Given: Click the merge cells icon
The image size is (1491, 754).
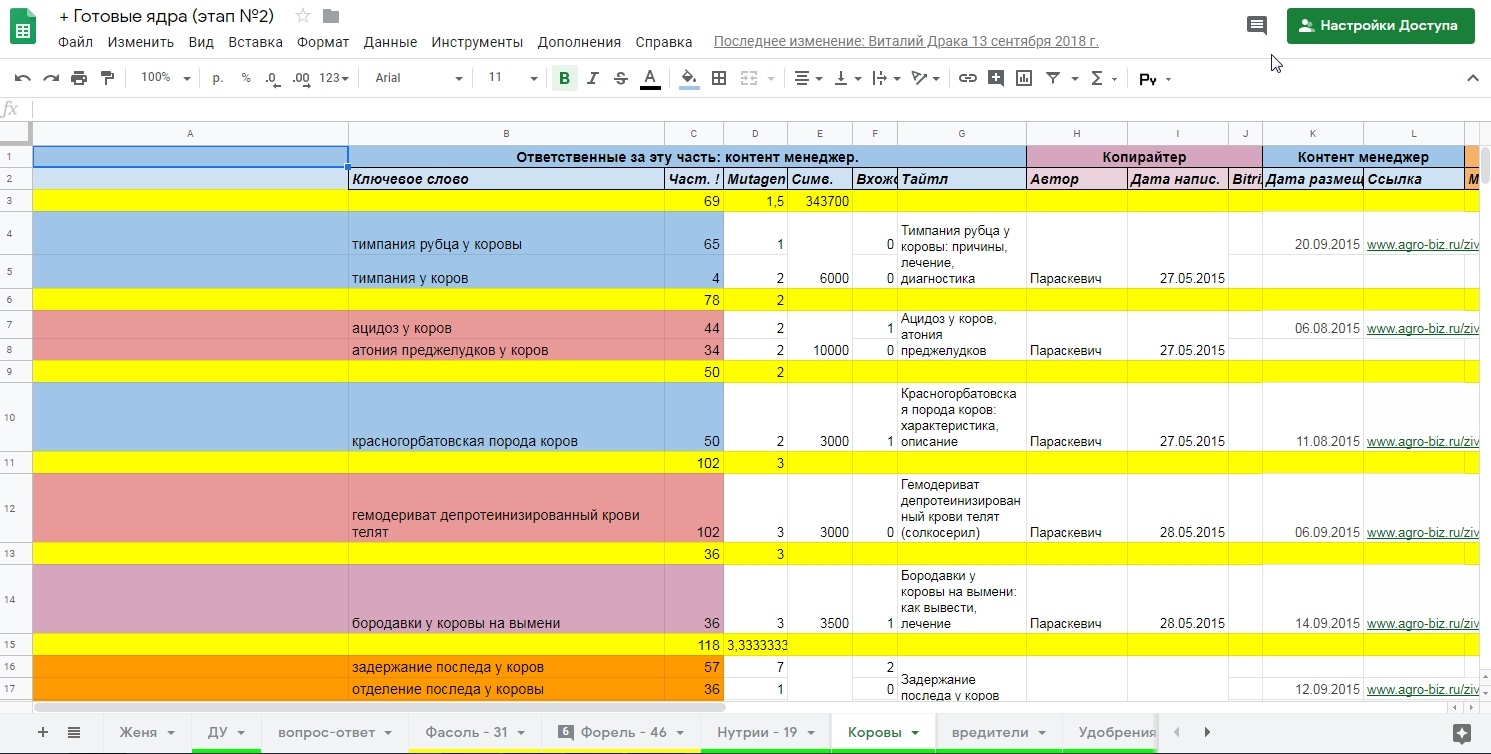Looking at the screenshot, I should pos(748,78).
